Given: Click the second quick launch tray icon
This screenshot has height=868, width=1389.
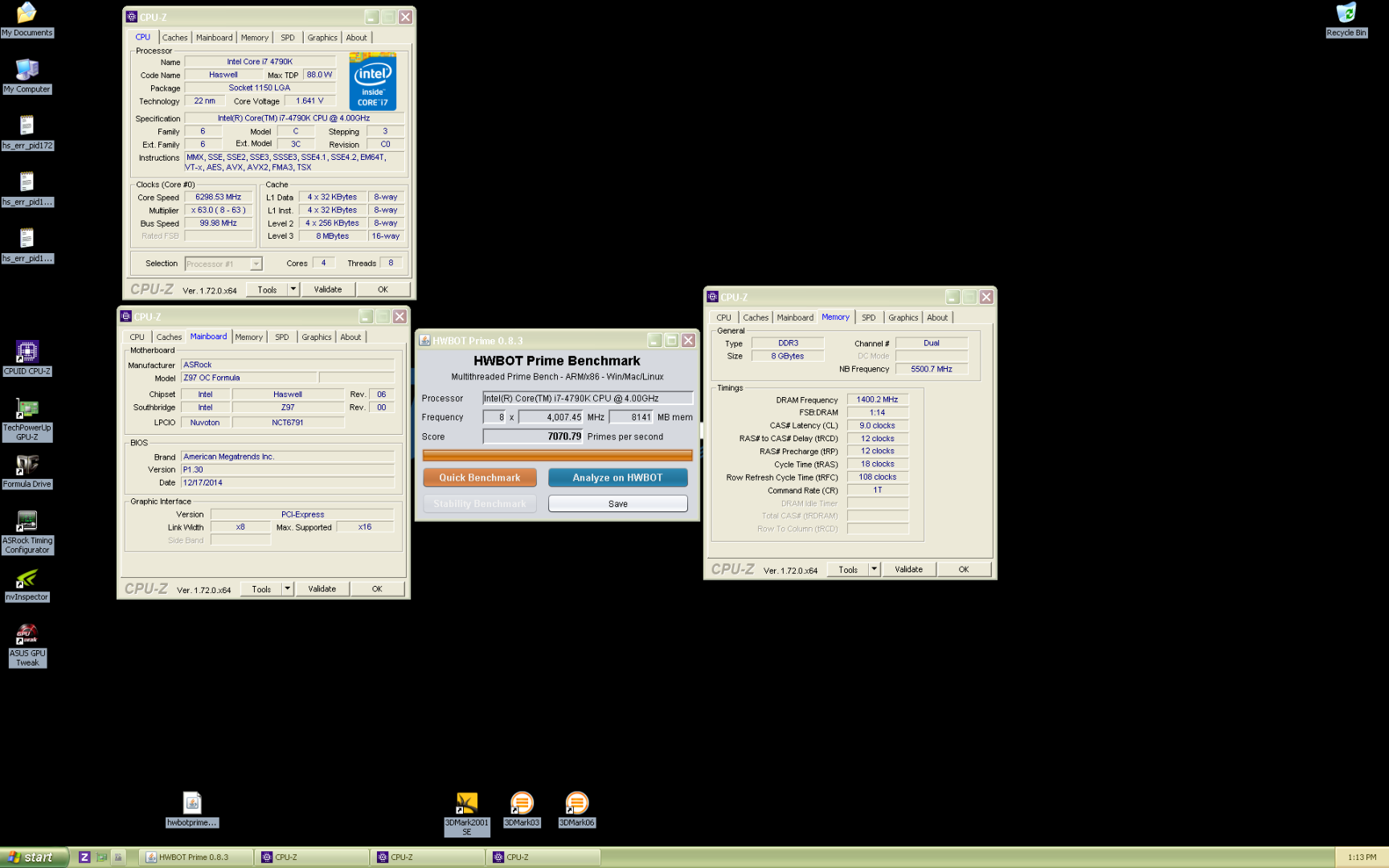Looking at the screenshot, I should pos(101,858).
